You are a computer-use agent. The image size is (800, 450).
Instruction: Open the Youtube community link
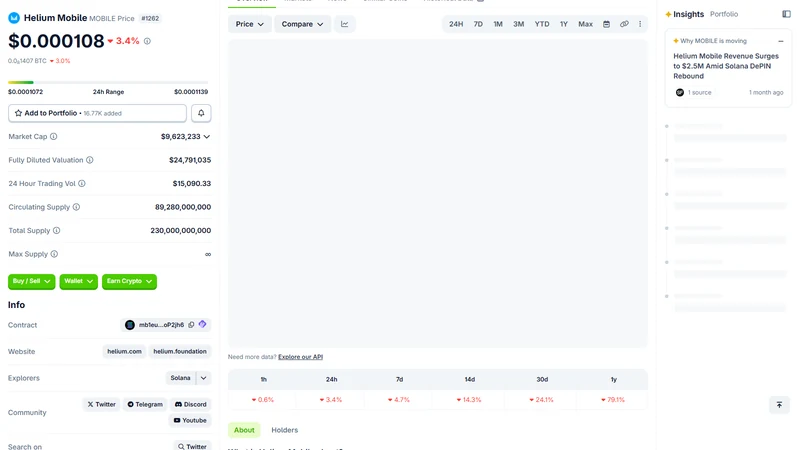pos(190,420)
